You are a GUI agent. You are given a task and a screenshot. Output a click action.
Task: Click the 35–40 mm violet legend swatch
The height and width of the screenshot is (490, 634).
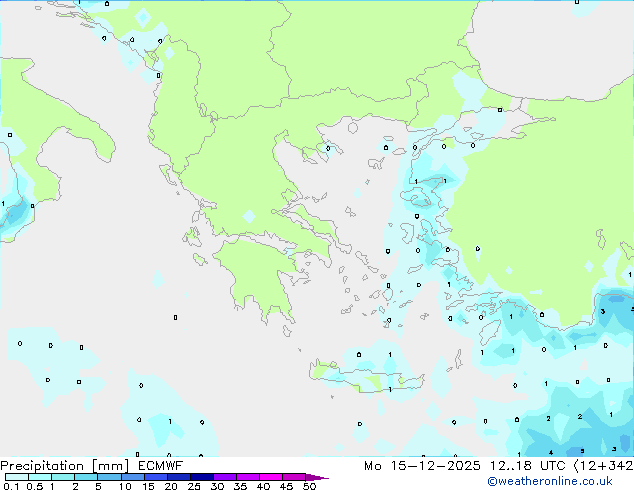click(x=247, y=477)
